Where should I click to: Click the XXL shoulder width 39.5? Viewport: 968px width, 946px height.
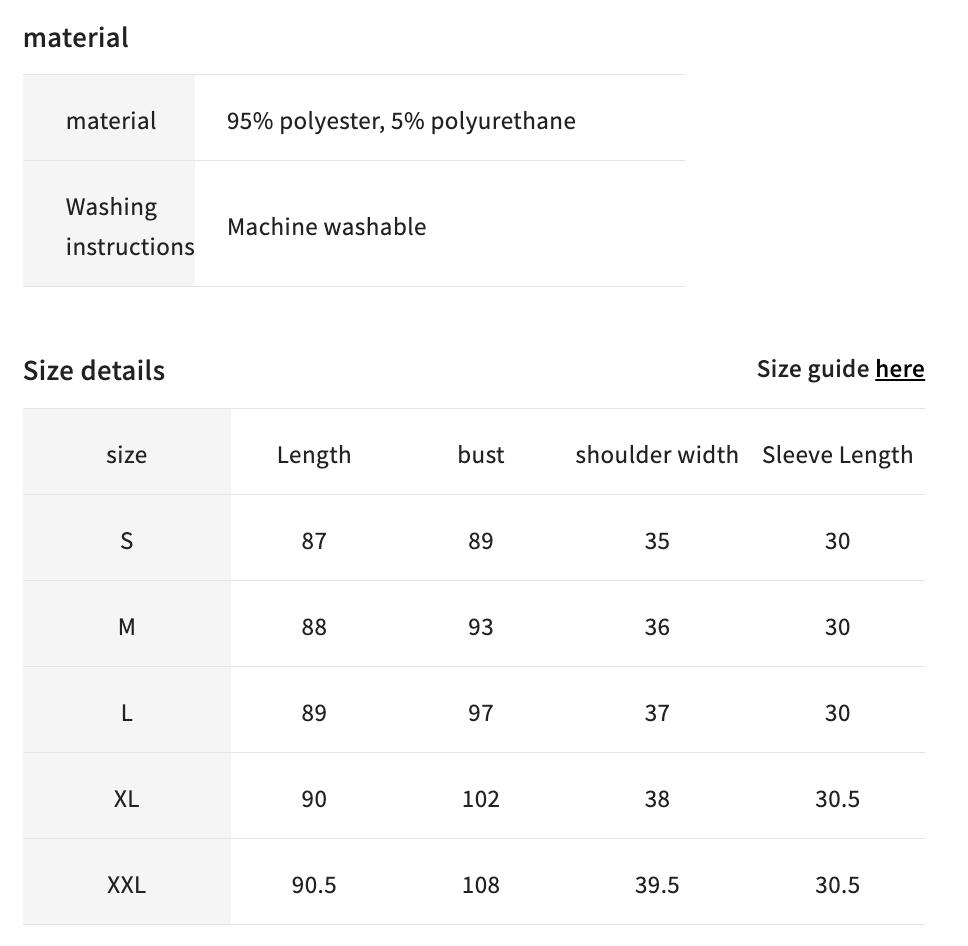click(657, 885)
